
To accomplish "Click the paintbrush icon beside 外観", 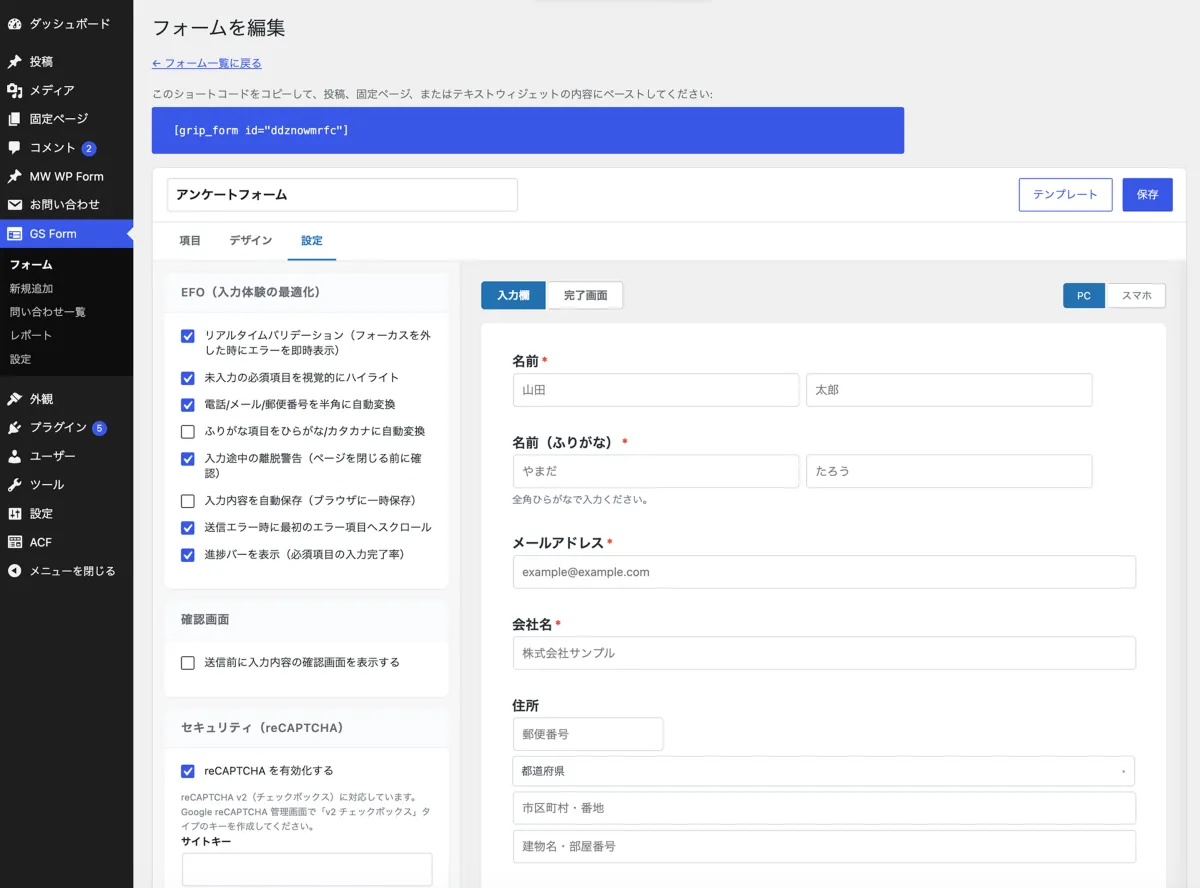I will point(14,398).
